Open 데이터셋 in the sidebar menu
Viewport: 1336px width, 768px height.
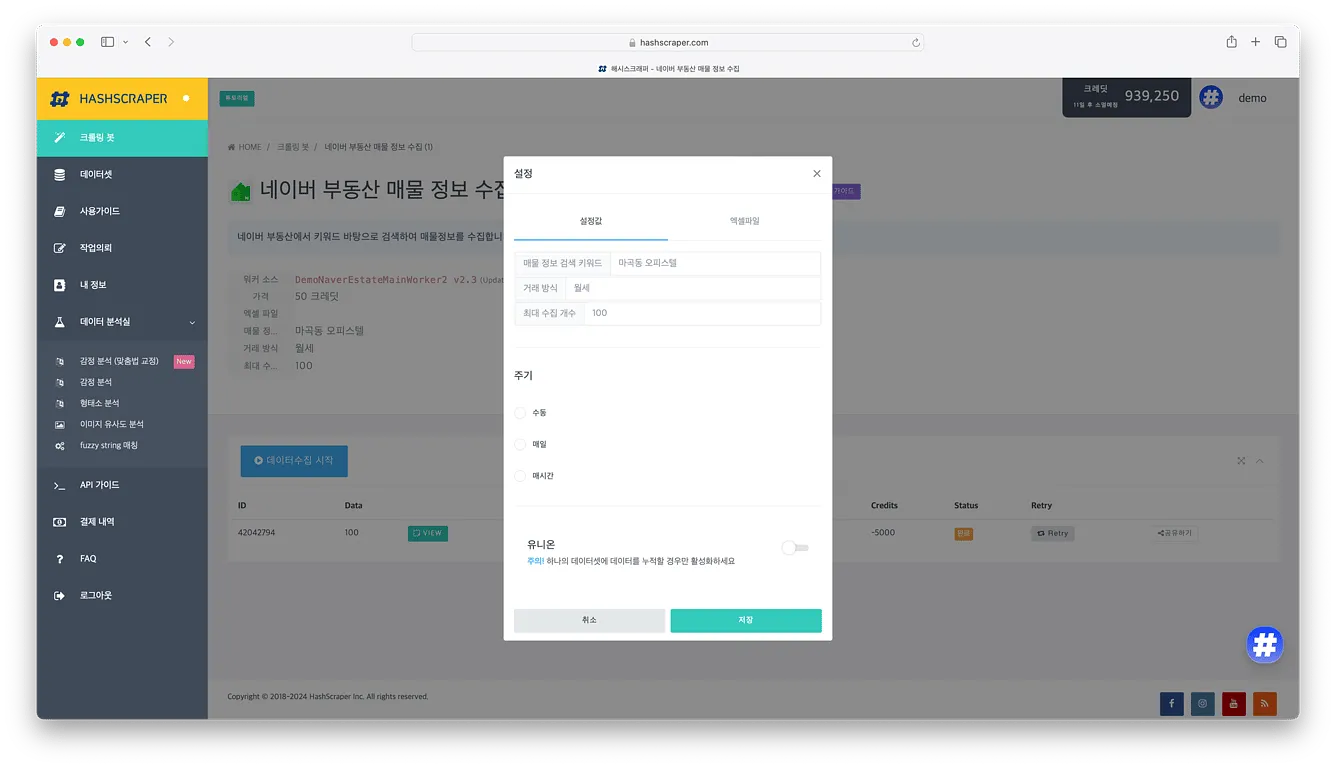96,174
